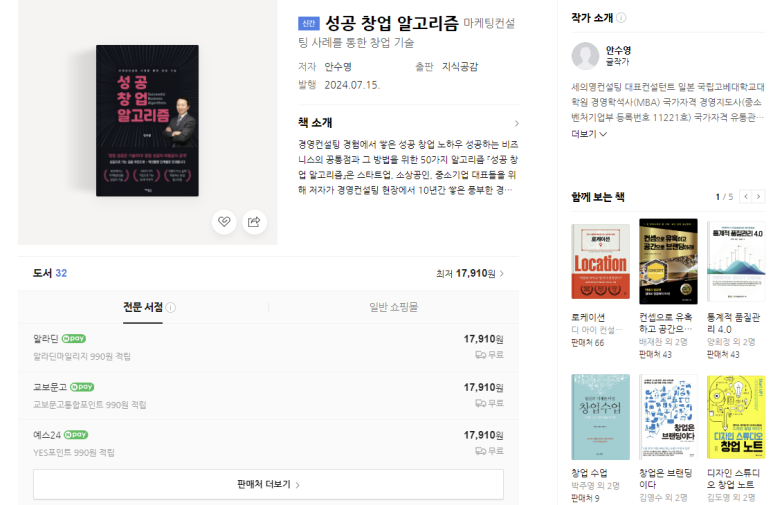Screen dimensions: 773x505
Task: Expand 책 소개 section with chevron
Action: click(x=516, y=123)
